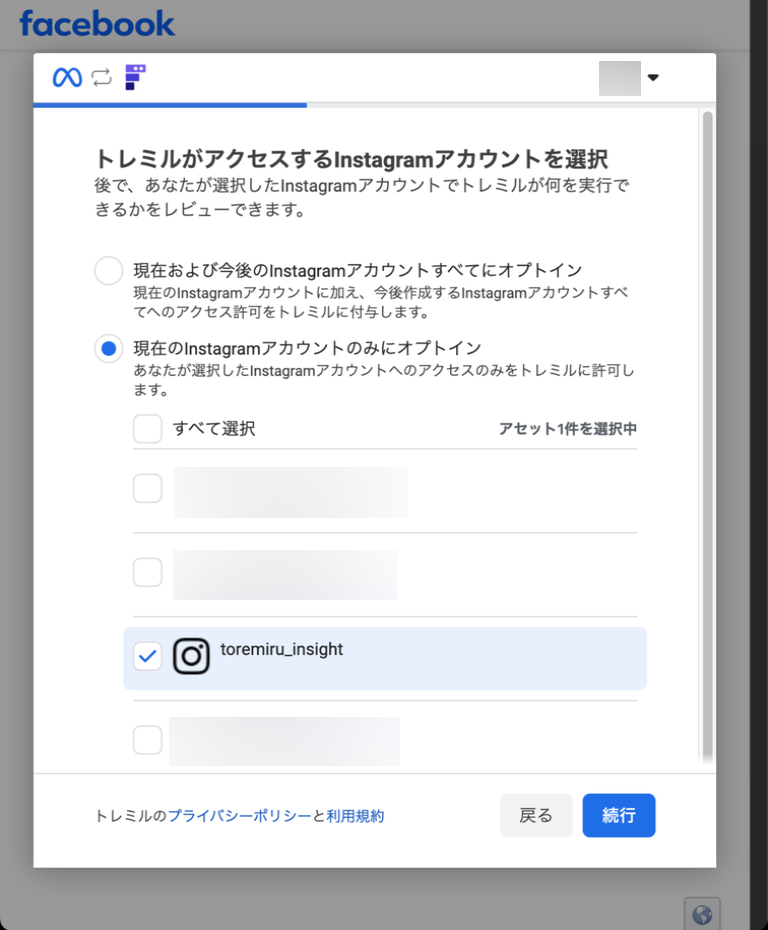Open the account dropdown caret beside avatar
The image size is (768, 930).
[x=653, y=78]
